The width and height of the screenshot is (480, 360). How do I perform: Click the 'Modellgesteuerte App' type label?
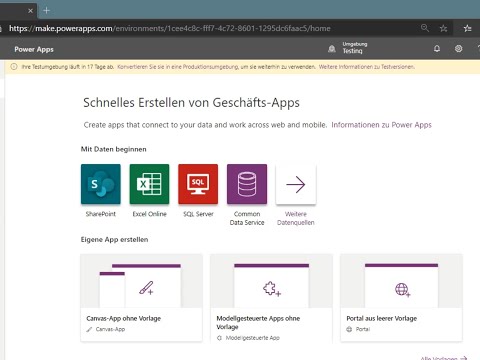pos(253,338)
